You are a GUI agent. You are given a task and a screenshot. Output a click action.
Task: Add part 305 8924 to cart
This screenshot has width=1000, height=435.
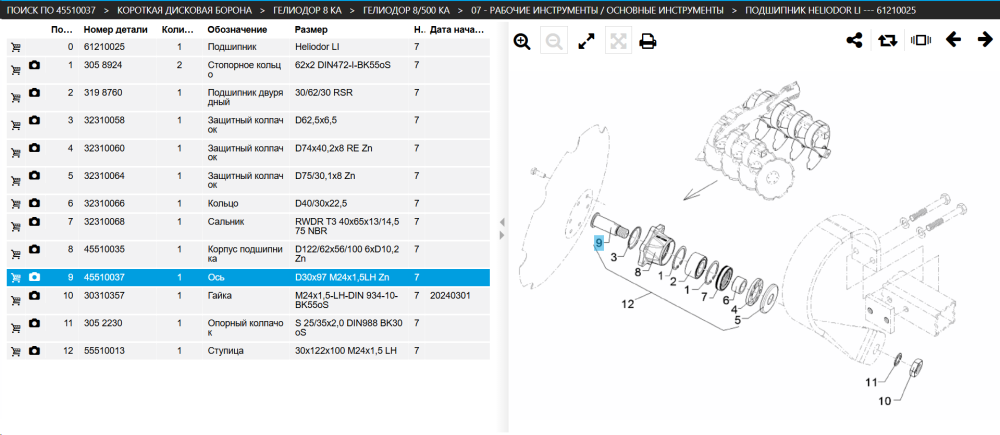pyautogui.click(x=15, y=69)
